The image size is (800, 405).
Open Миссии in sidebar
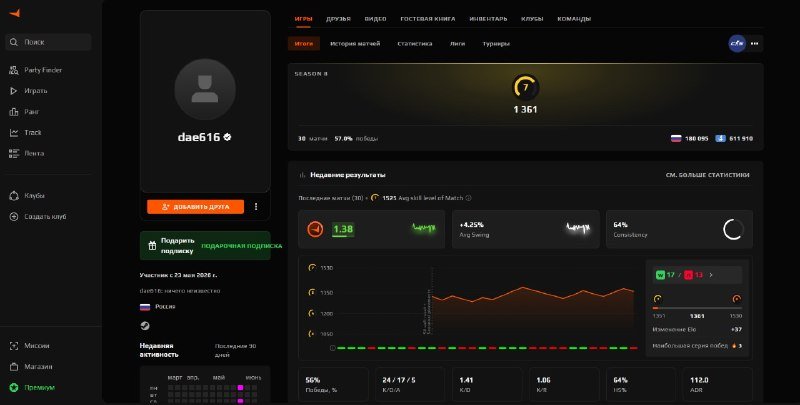[x=30, y=346]
